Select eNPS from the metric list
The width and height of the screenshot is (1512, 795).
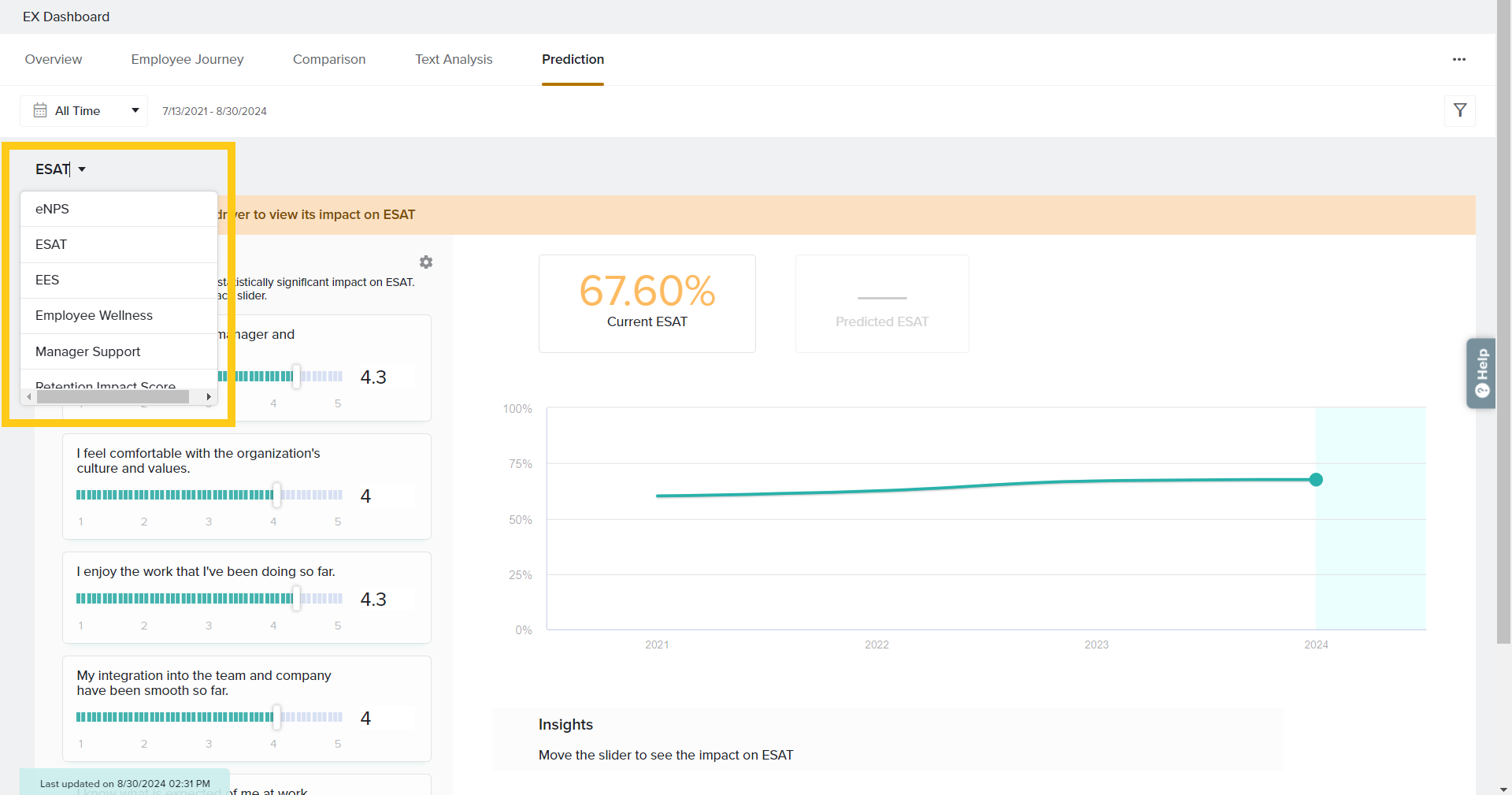[53, 209]
